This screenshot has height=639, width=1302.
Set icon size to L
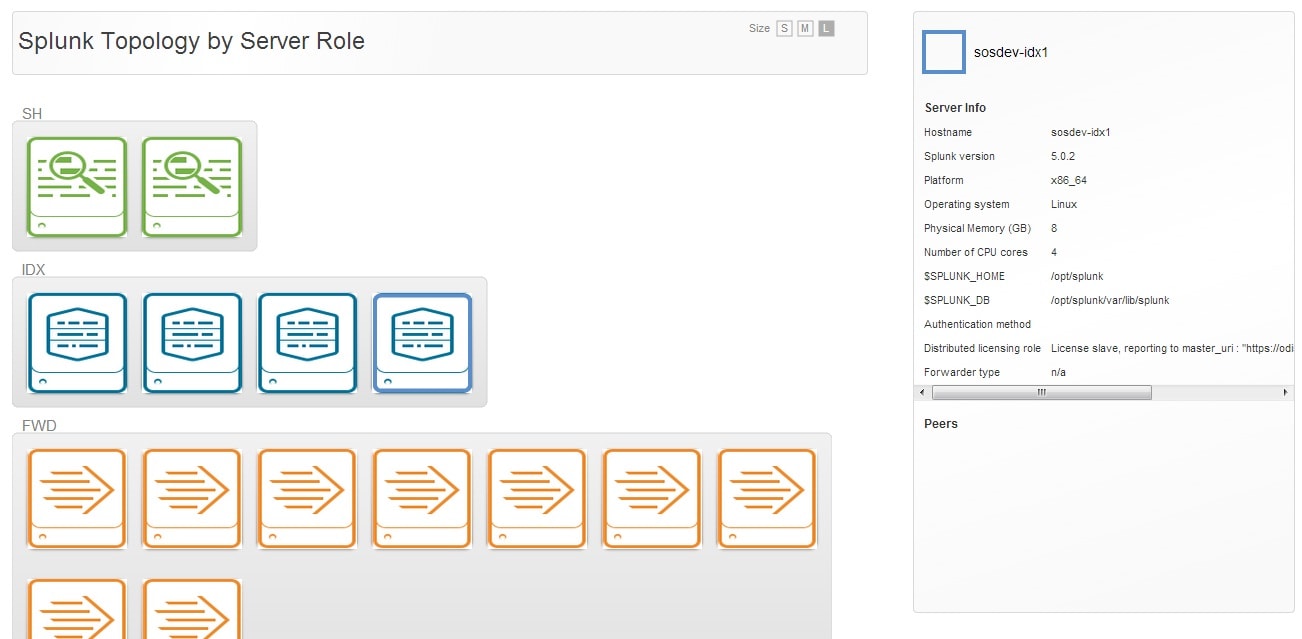pyautogui.click(x=826, y=29)
